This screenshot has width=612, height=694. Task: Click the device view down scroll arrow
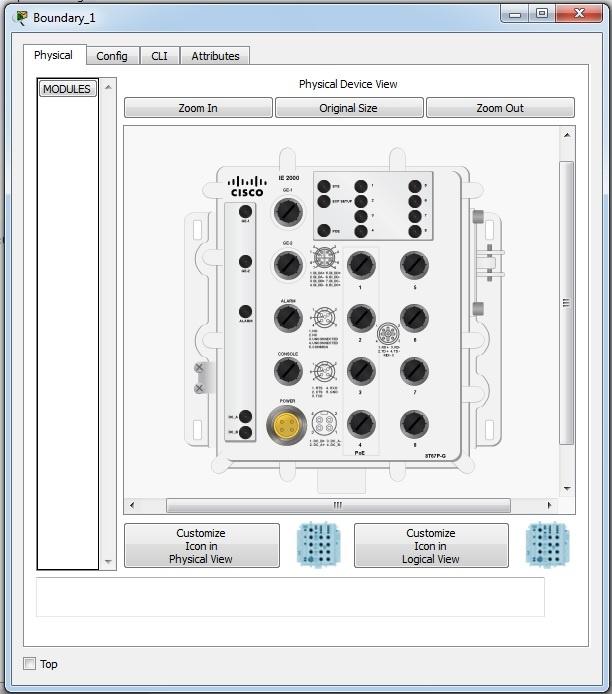567,489
